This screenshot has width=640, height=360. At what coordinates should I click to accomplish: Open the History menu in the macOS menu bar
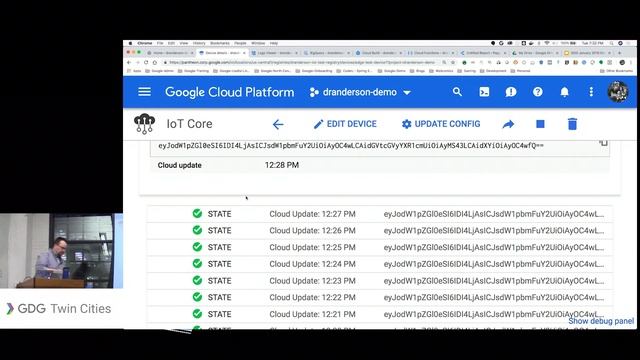click(x=199, y=43)
